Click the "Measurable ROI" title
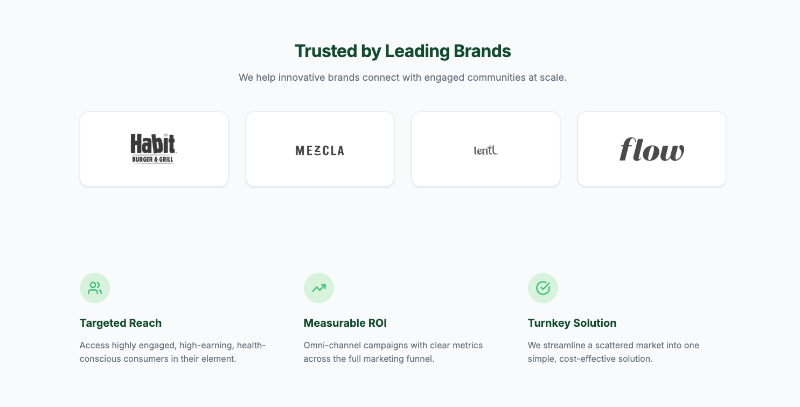The image size is (800, 407). (345, 323)
